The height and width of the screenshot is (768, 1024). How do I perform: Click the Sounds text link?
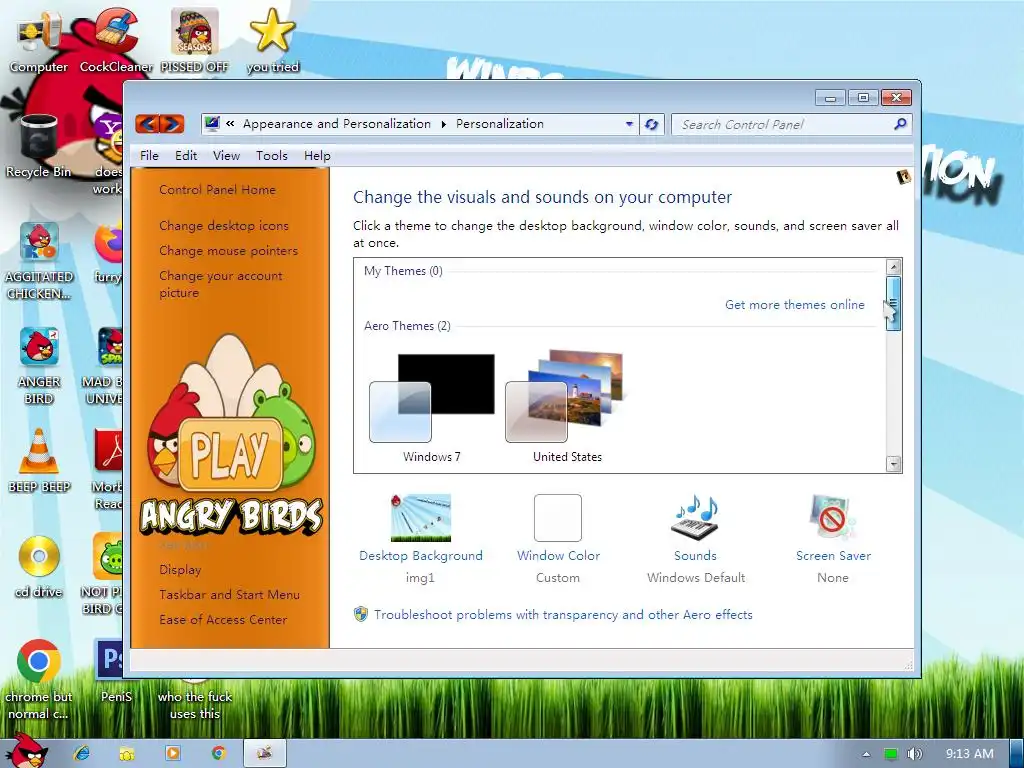tap(696, 555)
